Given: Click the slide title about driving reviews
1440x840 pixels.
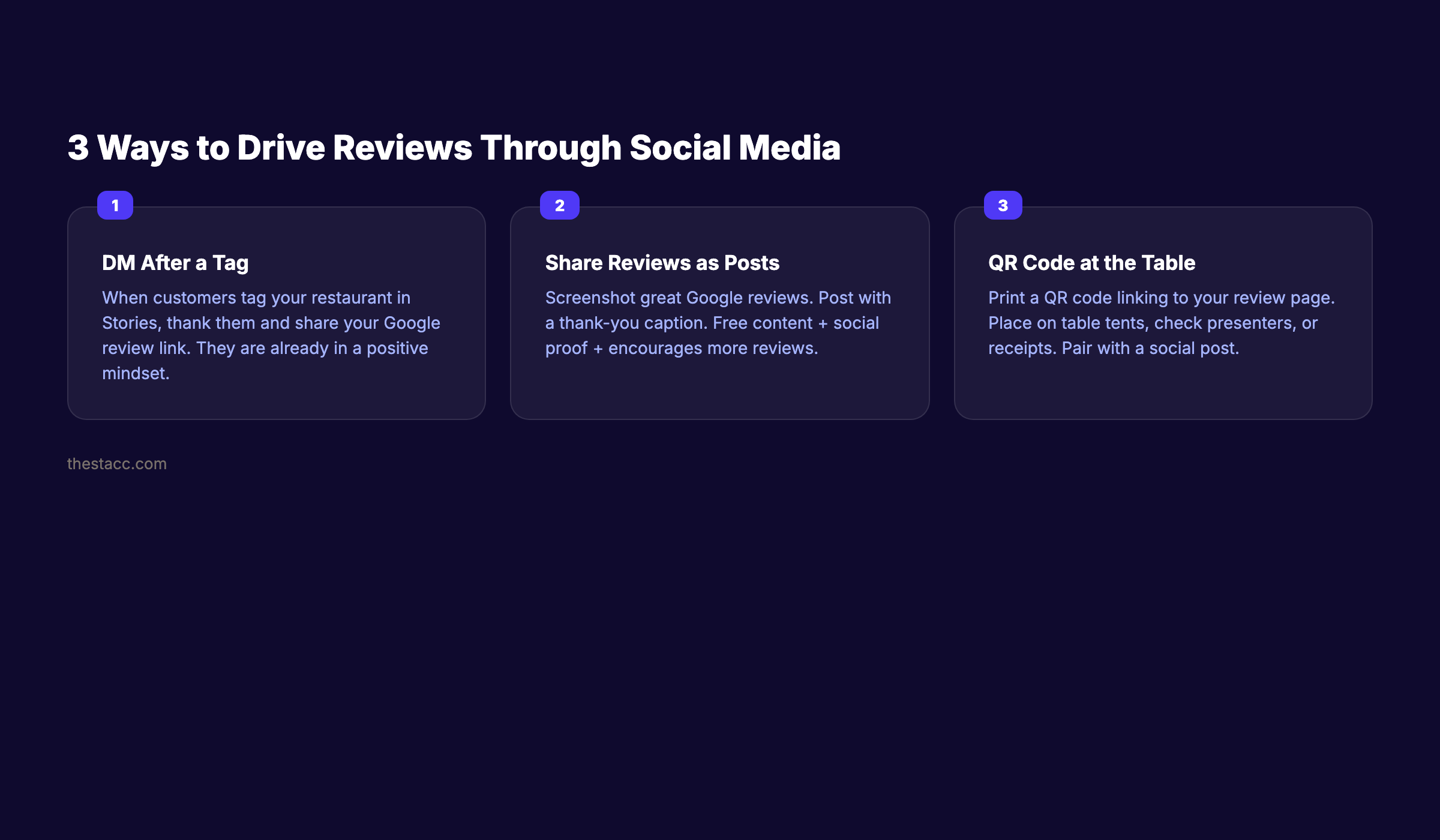Looking at the screenshot, I should (454, 147).
